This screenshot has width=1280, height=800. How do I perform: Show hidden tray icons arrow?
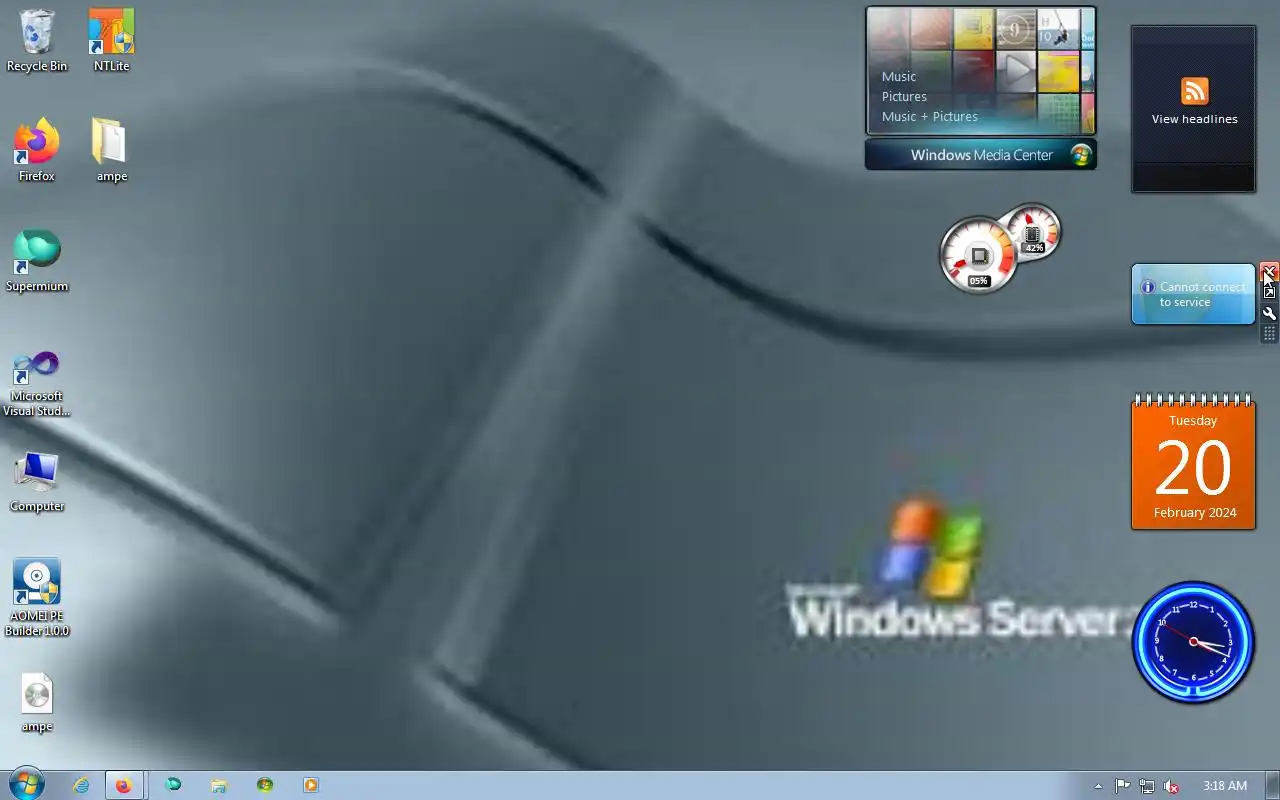point(1098,786)
